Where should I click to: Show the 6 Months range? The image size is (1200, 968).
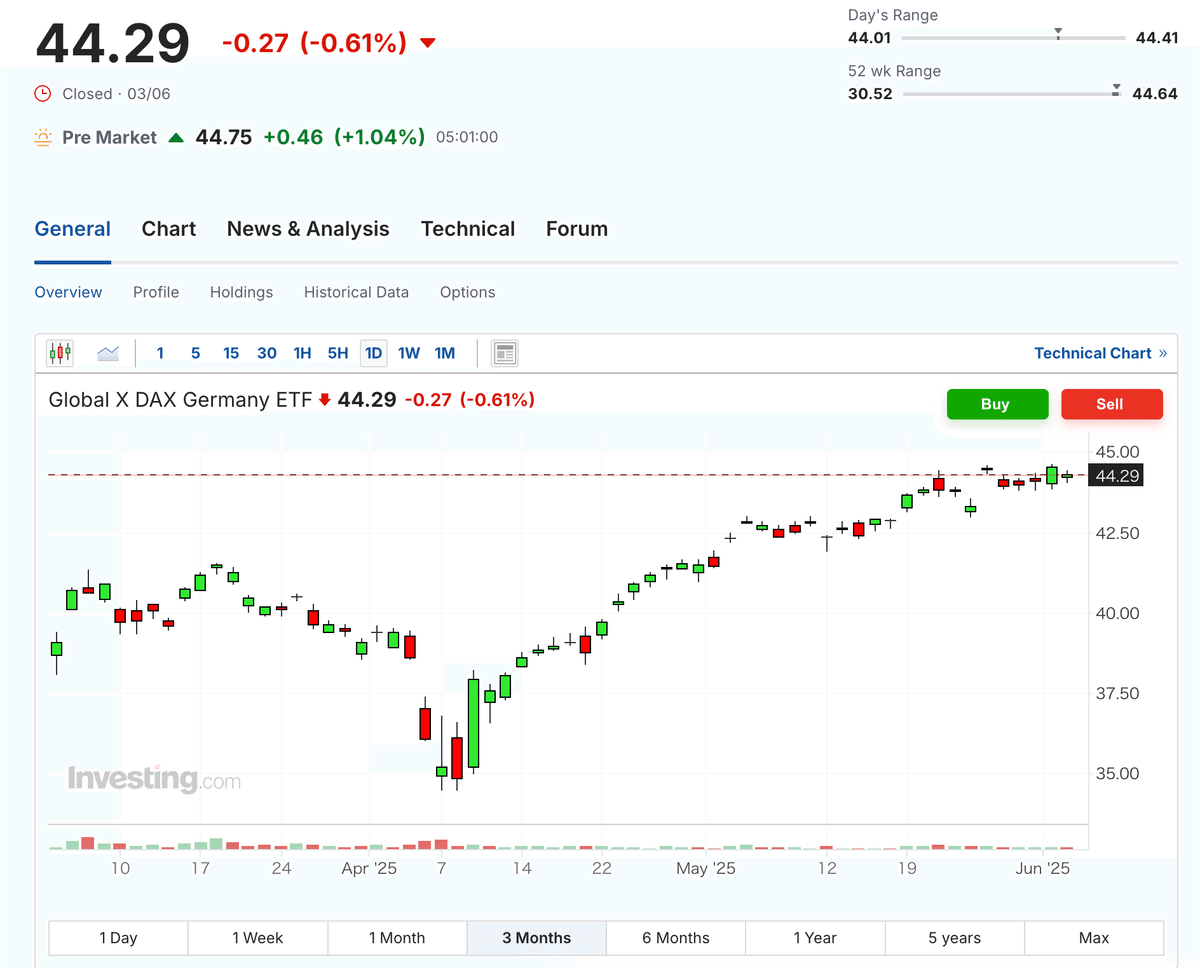[676, 938]
